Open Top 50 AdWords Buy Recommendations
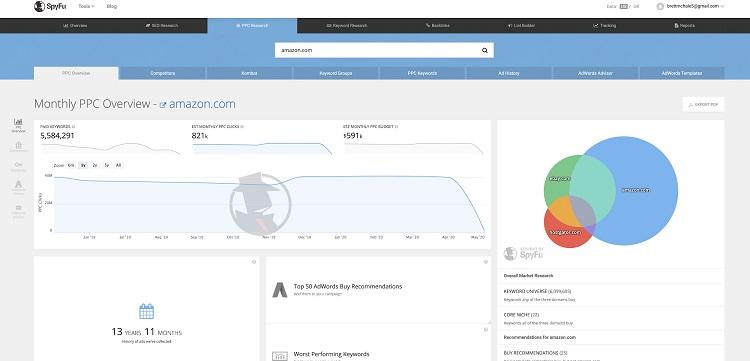Viewport: 750px width, 361px height. coord(348,286)
